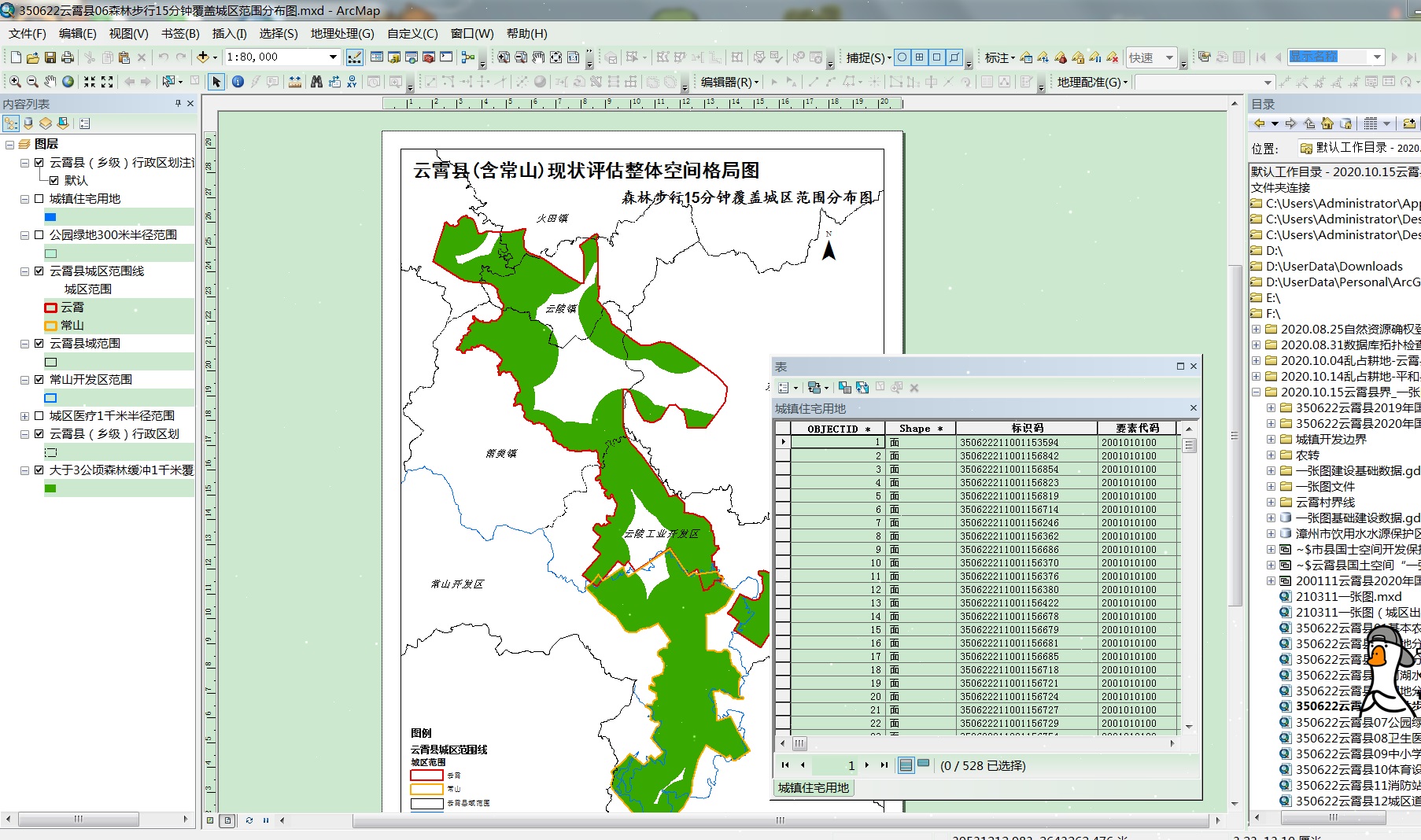
Task: Uncheck the 云霄县域范围 layer
Action: click(x=39, y=344)
